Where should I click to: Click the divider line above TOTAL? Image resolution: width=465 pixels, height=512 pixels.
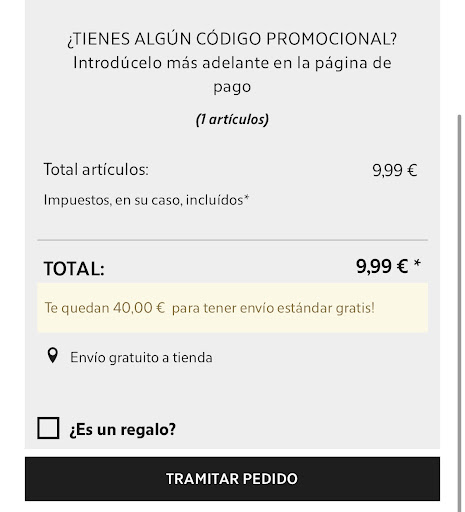point(233,240)
